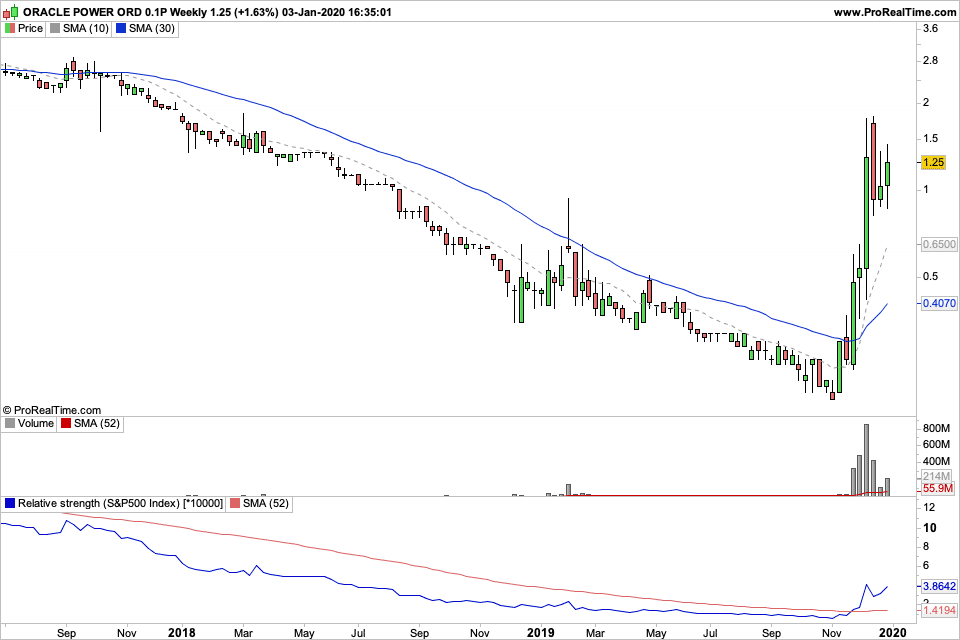Click the 3.6 price axis label
Viewport: 960px width, 640px height.
[x=931, y=28]
